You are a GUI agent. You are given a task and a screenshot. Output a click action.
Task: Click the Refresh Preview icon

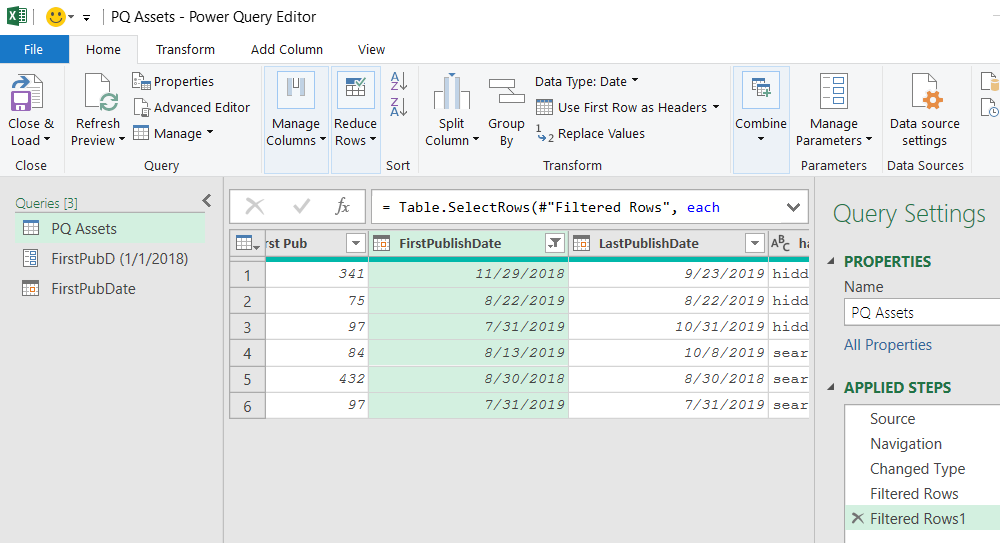coord(101,93)
